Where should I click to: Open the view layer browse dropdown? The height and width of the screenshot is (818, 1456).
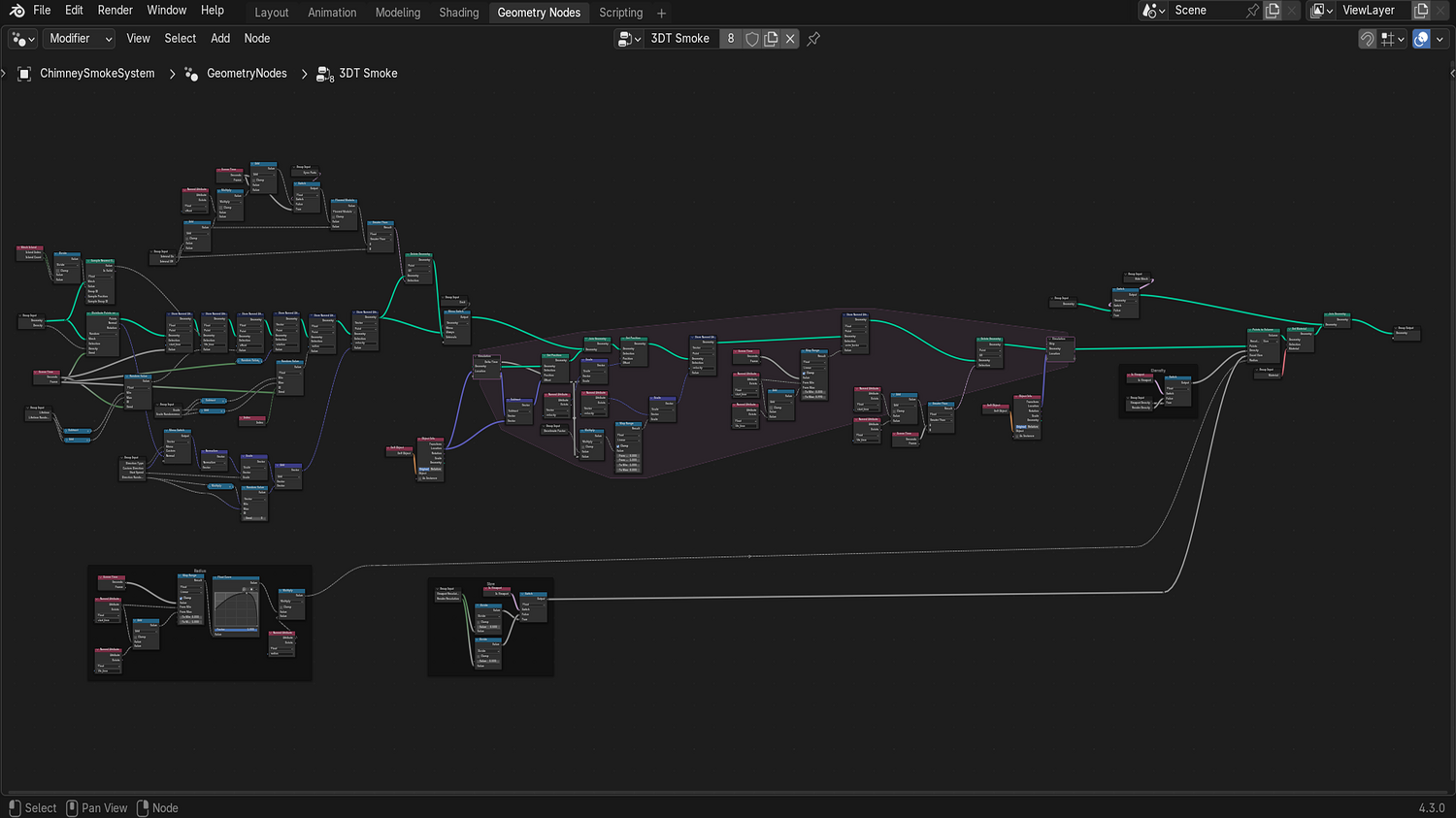point(1321,11)
